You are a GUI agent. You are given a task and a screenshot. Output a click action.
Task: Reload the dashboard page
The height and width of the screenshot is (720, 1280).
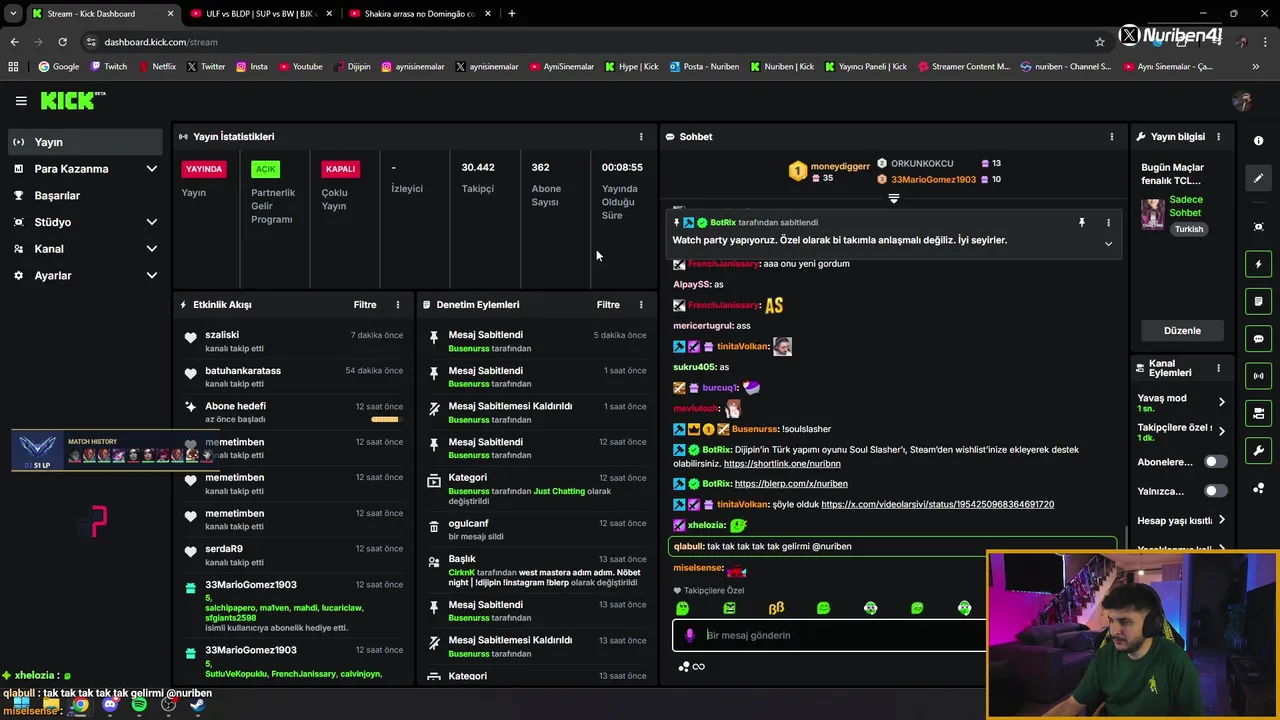tap(62, 42)
